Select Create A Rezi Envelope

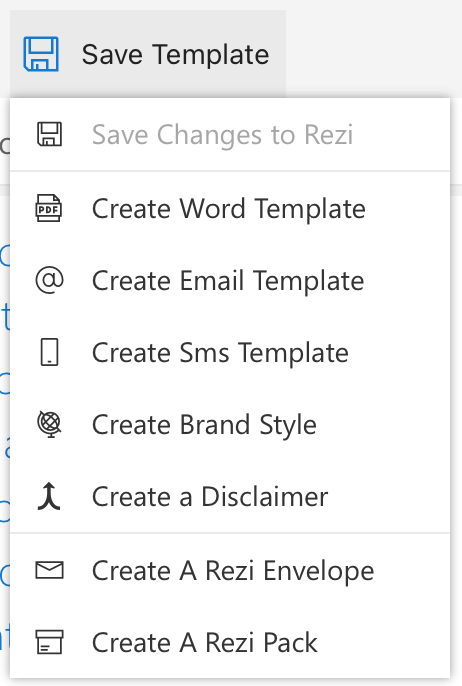click(230, 570)
